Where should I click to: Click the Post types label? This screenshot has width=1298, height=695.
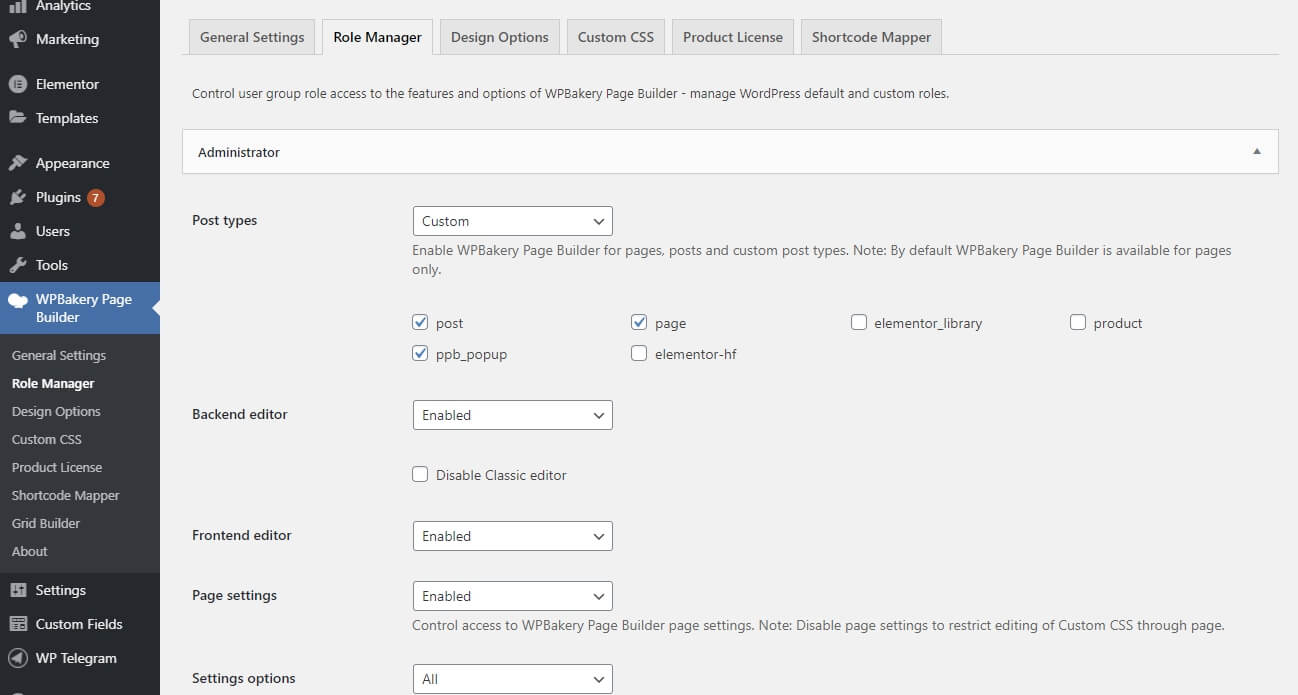[225, 220]
